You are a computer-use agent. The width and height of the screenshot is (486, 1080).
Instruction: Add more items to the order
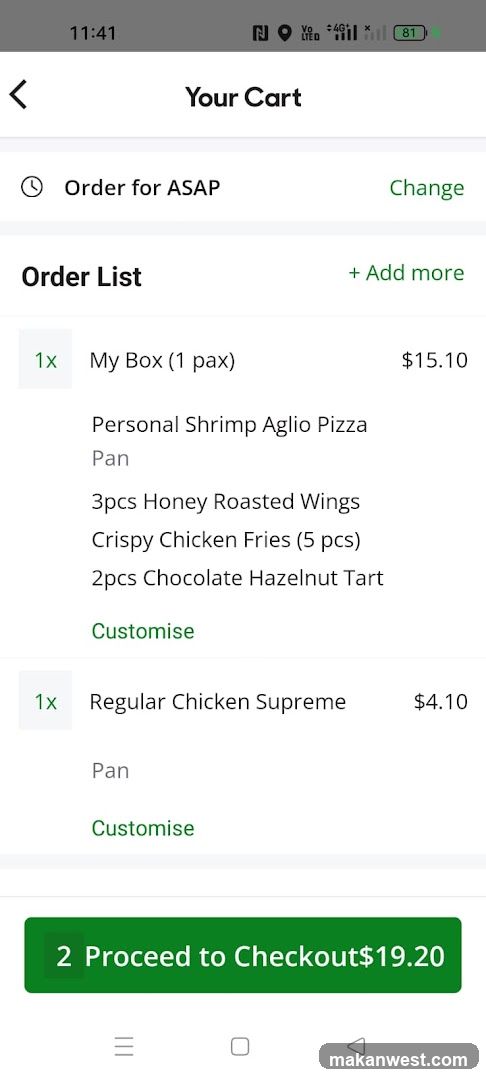[x=406, y=273]
